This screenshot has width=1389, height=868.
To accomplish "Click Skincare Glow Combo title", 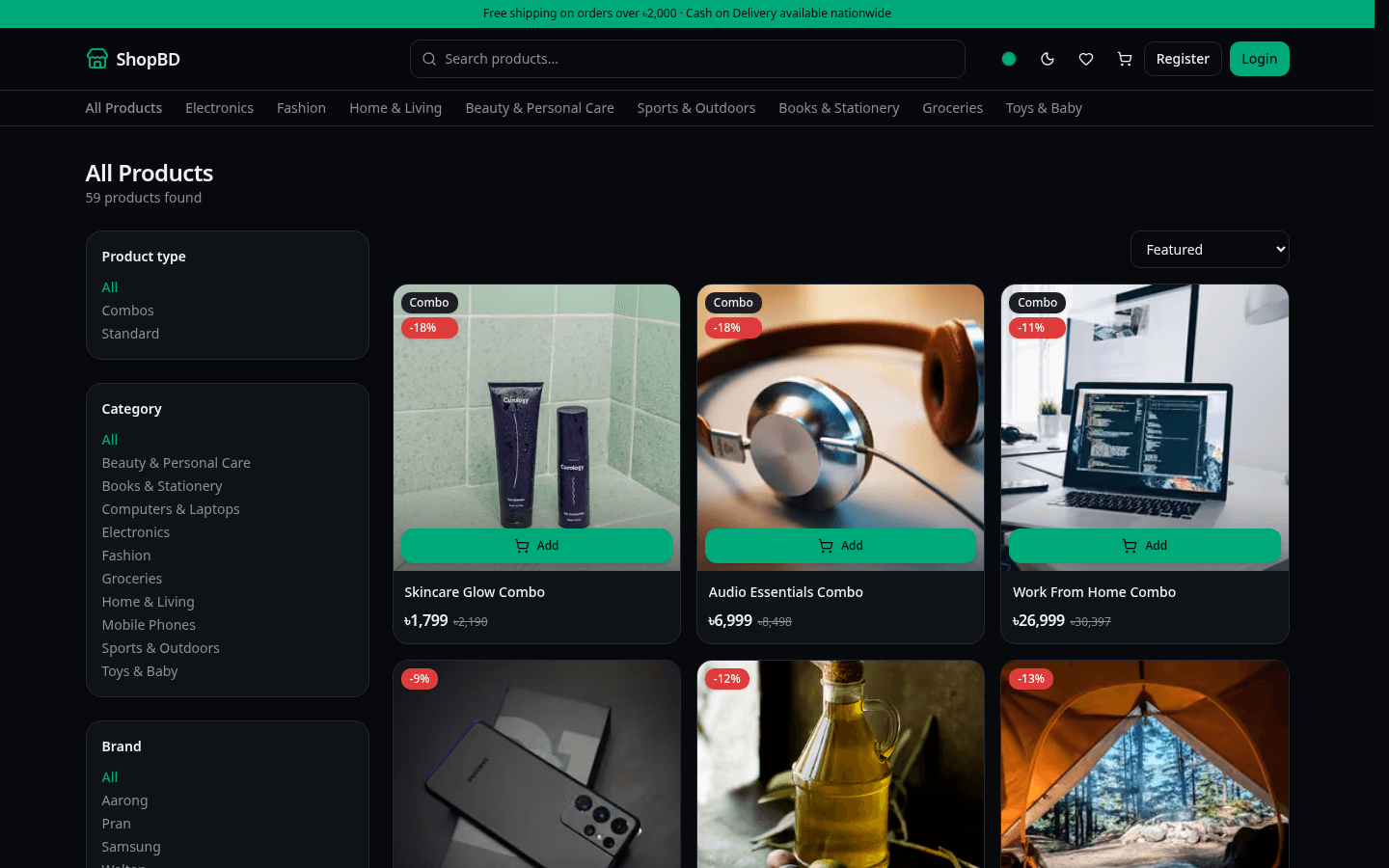I will (475, 592).
